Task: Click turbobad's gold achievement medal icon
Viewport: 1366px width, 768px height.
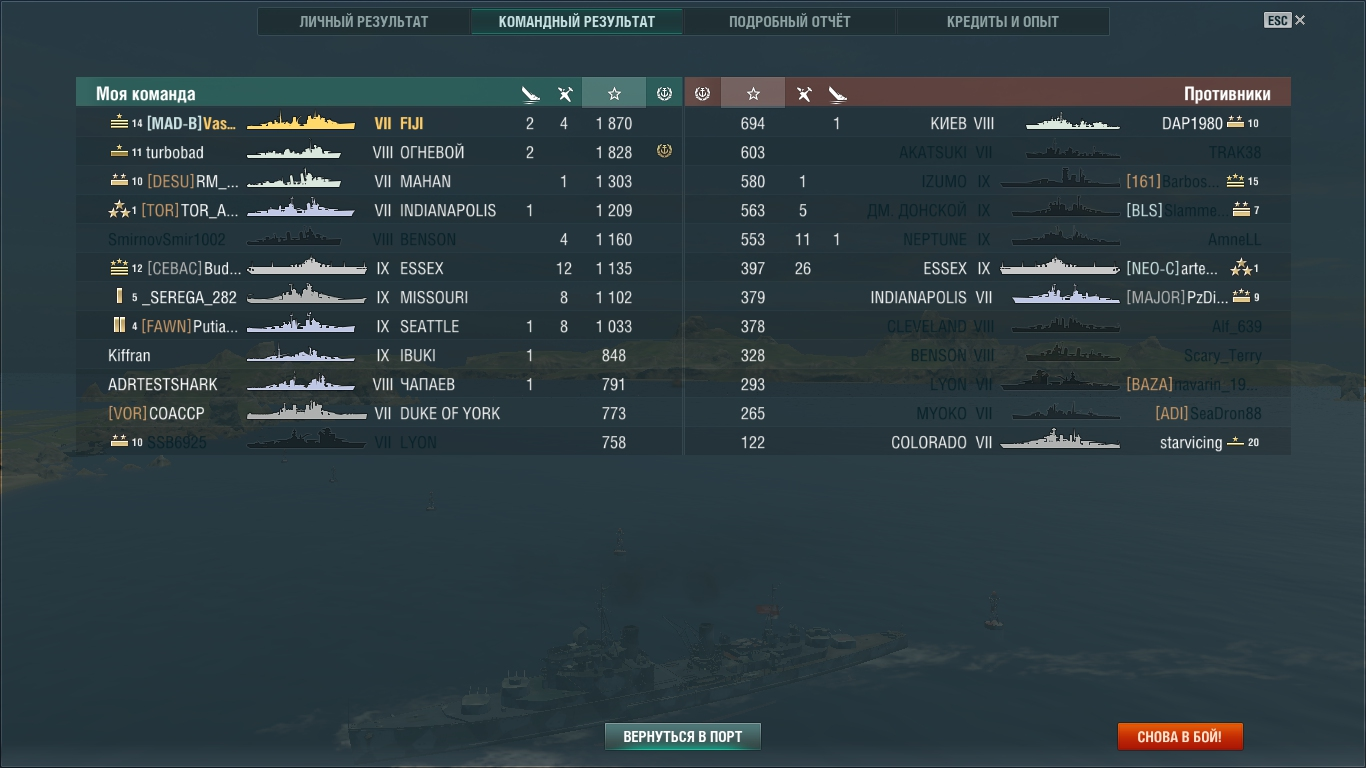Action: click(x=664, y=152)
